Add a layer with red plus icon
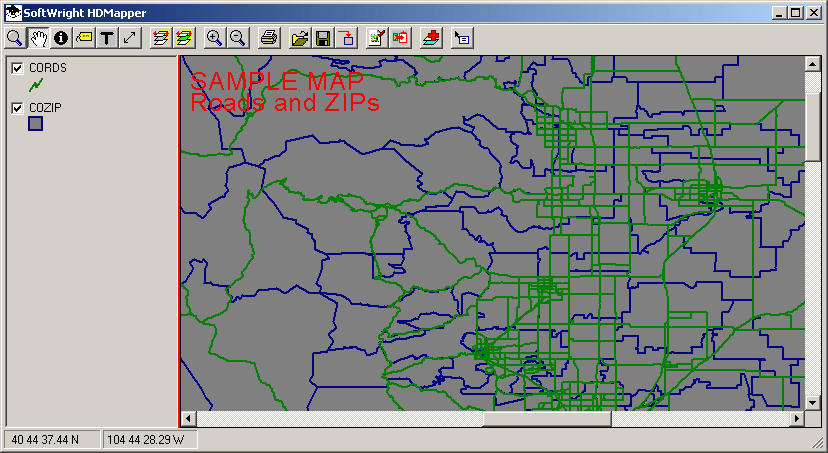Viewport: 828px width, 453px height. (431, 38)
